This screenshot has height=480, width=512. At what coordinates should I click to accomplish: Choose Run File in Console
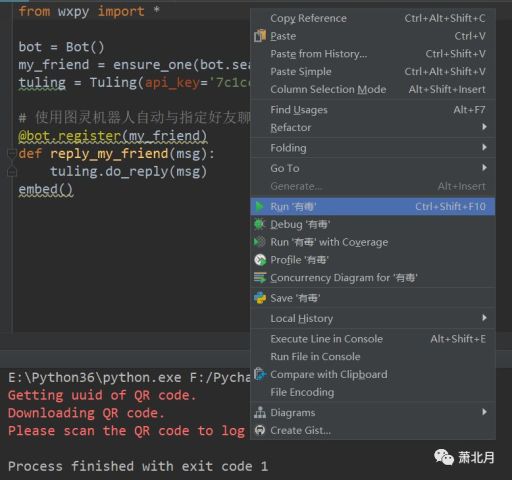373,357
